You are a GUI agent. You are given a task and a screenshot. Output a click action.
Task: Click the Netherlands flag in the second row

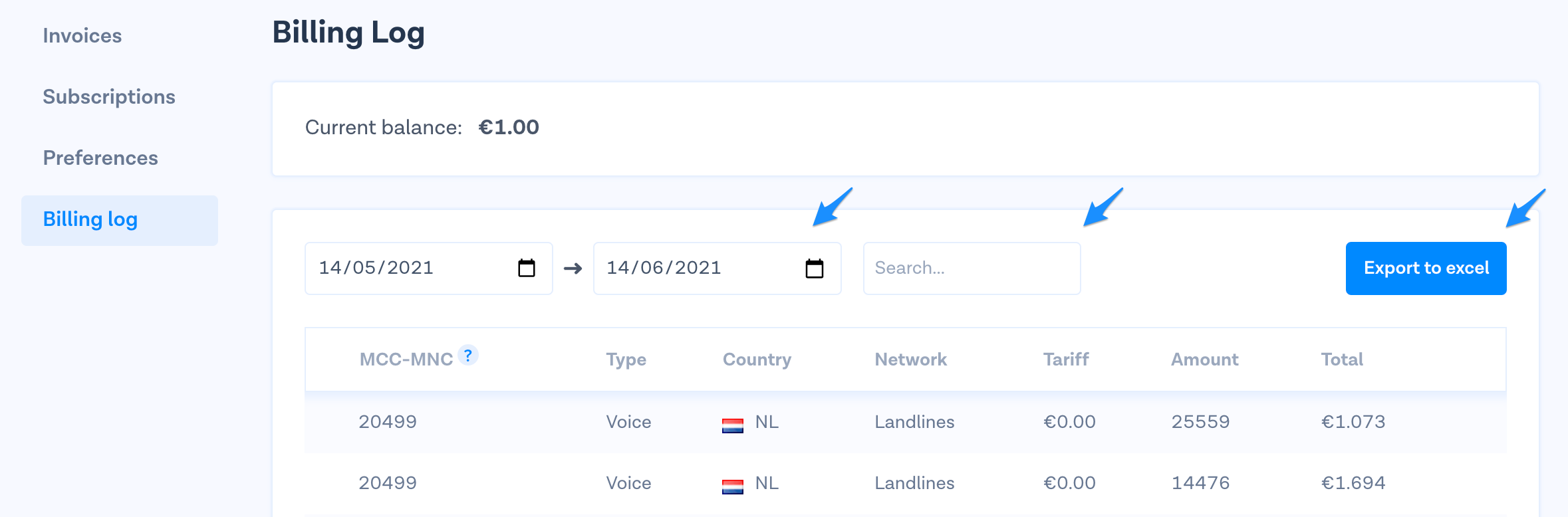pos(733,486)
